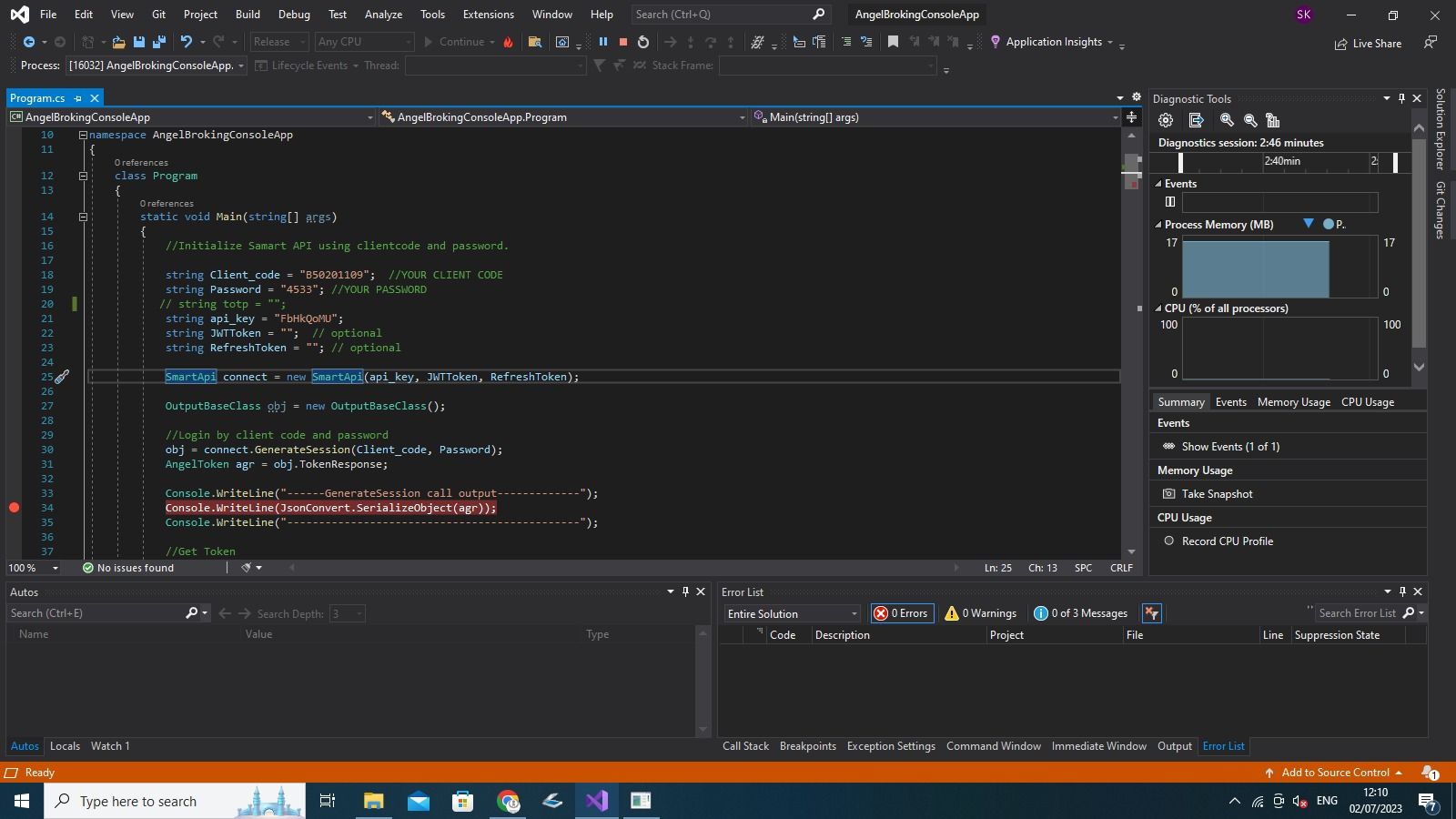Screen dimensions: 1456x819
Task: Select Record CPU Profile option
Action: (1218, 541)
